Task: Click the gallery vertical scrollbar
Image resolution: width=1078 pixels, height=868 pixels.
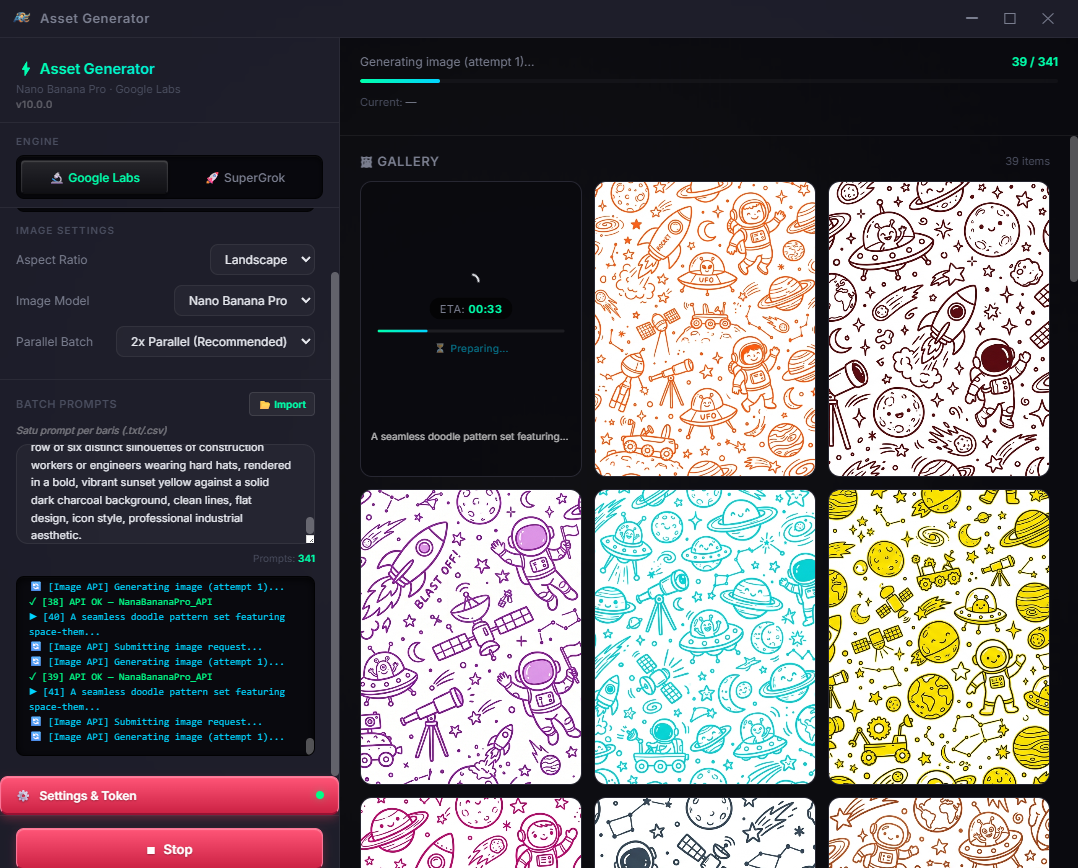Action: pos(1074,209)
